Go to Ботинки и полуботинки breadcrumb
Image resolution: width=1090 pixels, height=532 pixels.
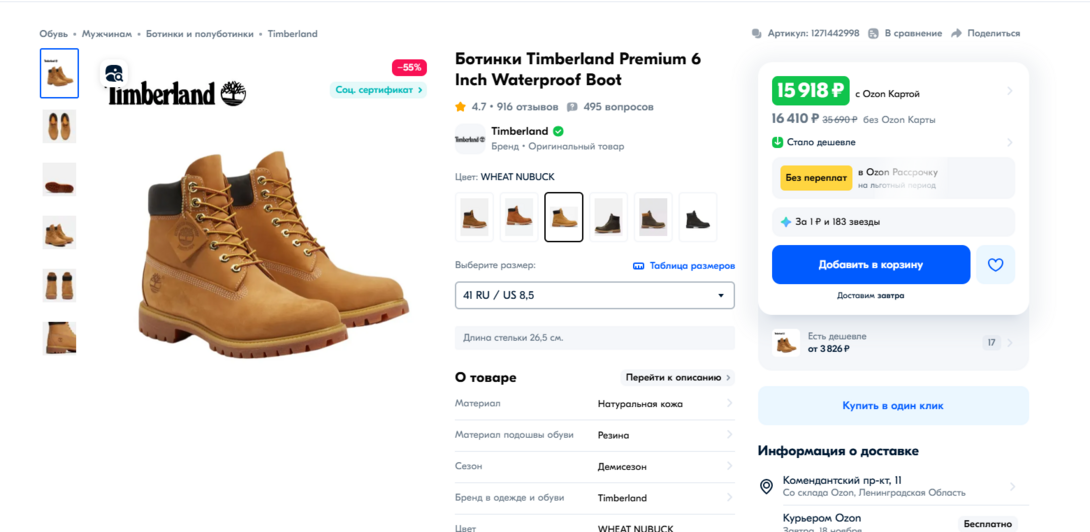(199, 34)
